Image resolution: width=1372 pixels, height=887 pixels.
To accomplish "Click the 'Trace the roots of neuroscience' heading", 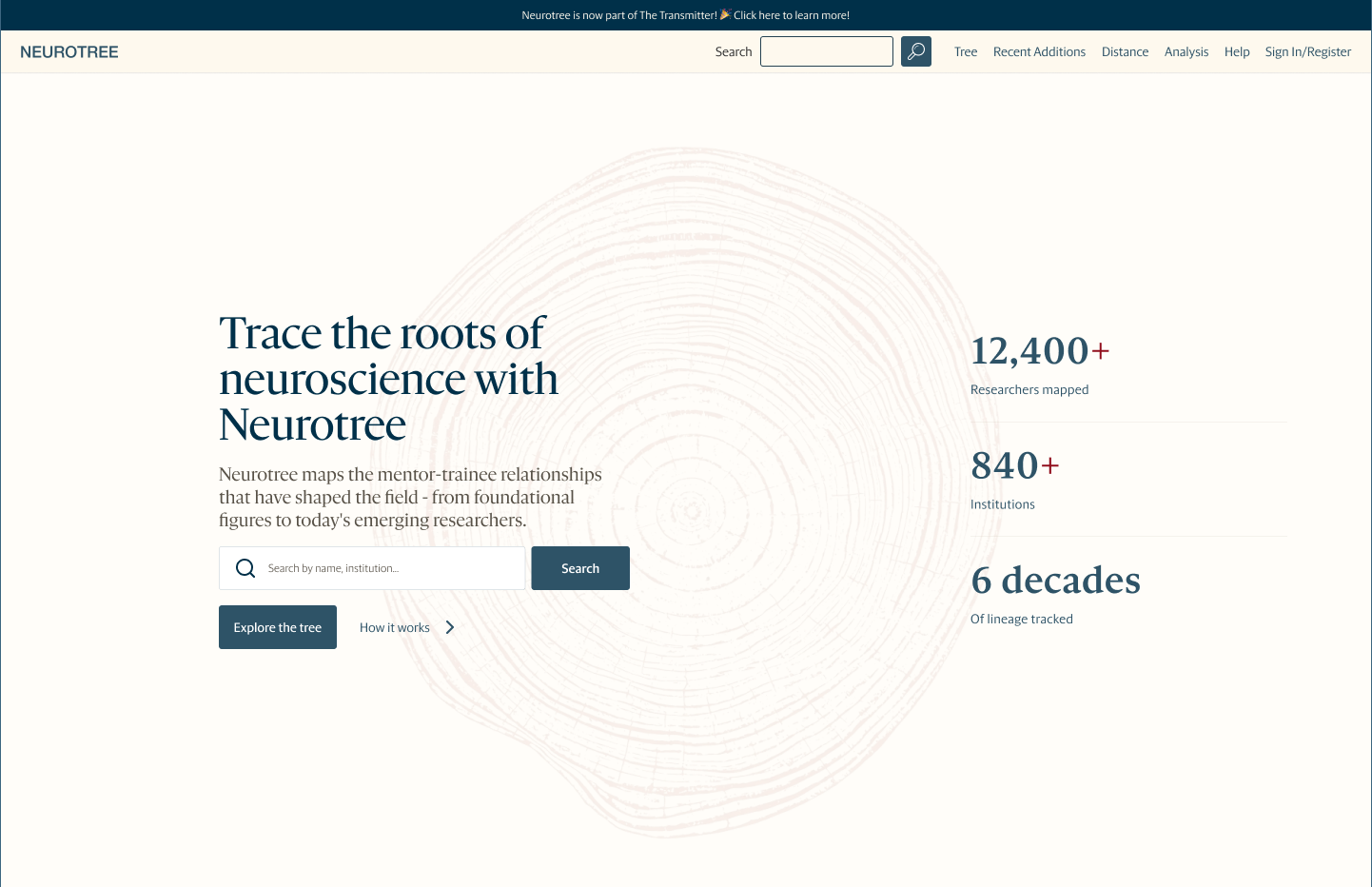I will 388,379.
